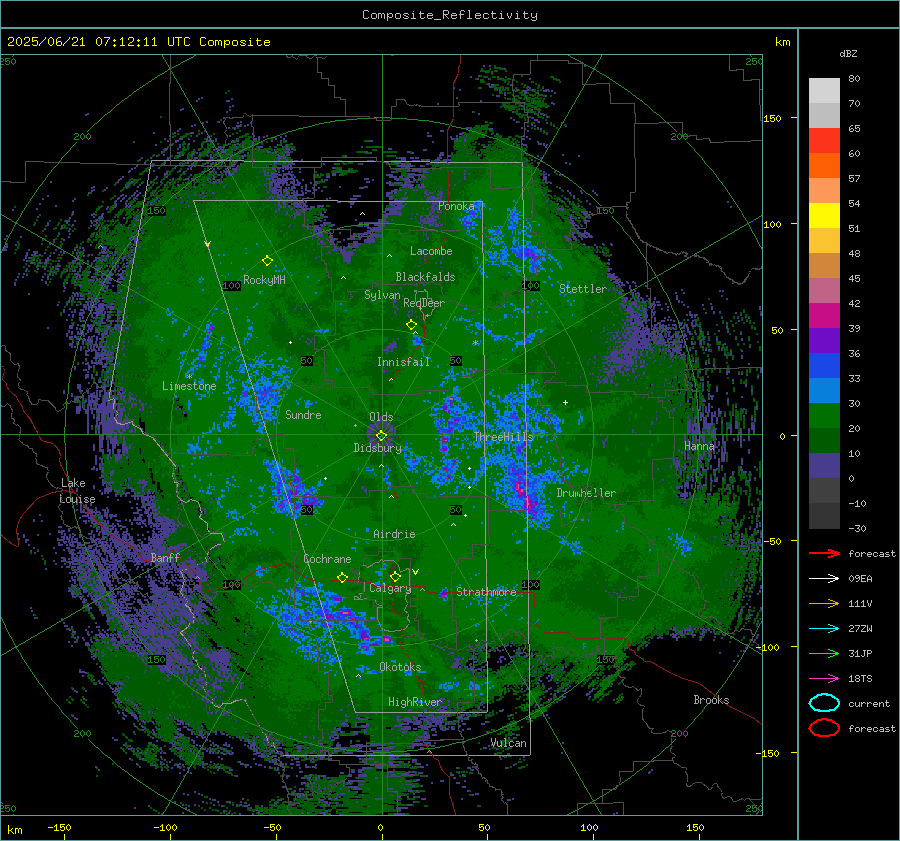Click the dBZ legend heading
The image size is (900, 841).
[848, 53]
